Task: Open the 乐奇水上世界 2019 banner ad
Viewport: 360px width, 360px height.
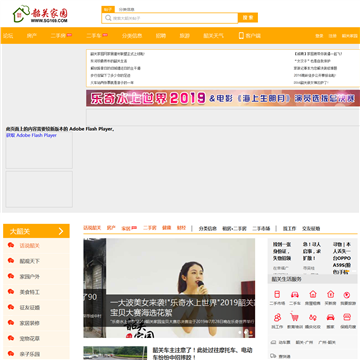Action: coord(223,98)
